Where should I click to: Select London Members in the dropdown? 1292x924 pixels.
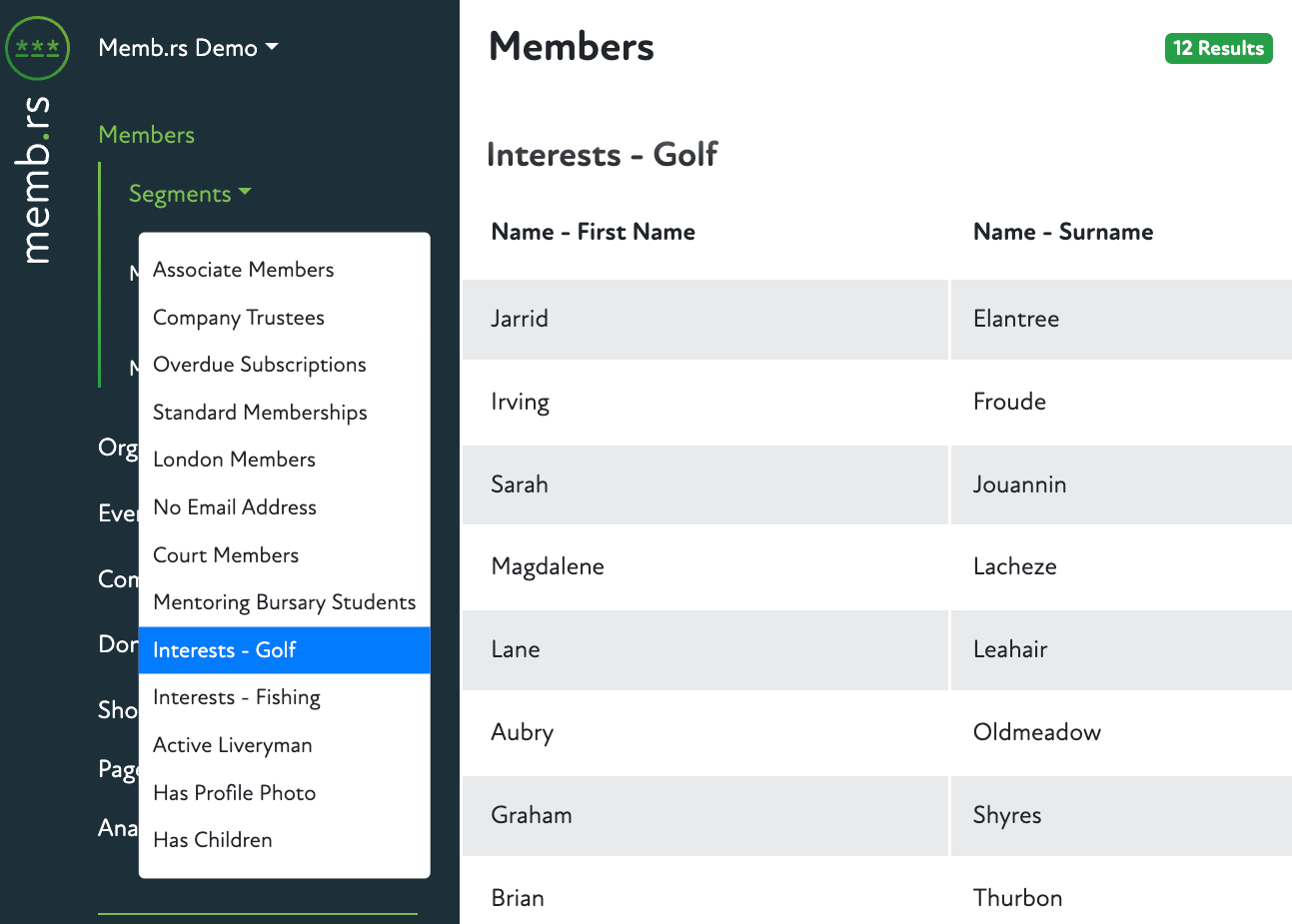point(234,460)
